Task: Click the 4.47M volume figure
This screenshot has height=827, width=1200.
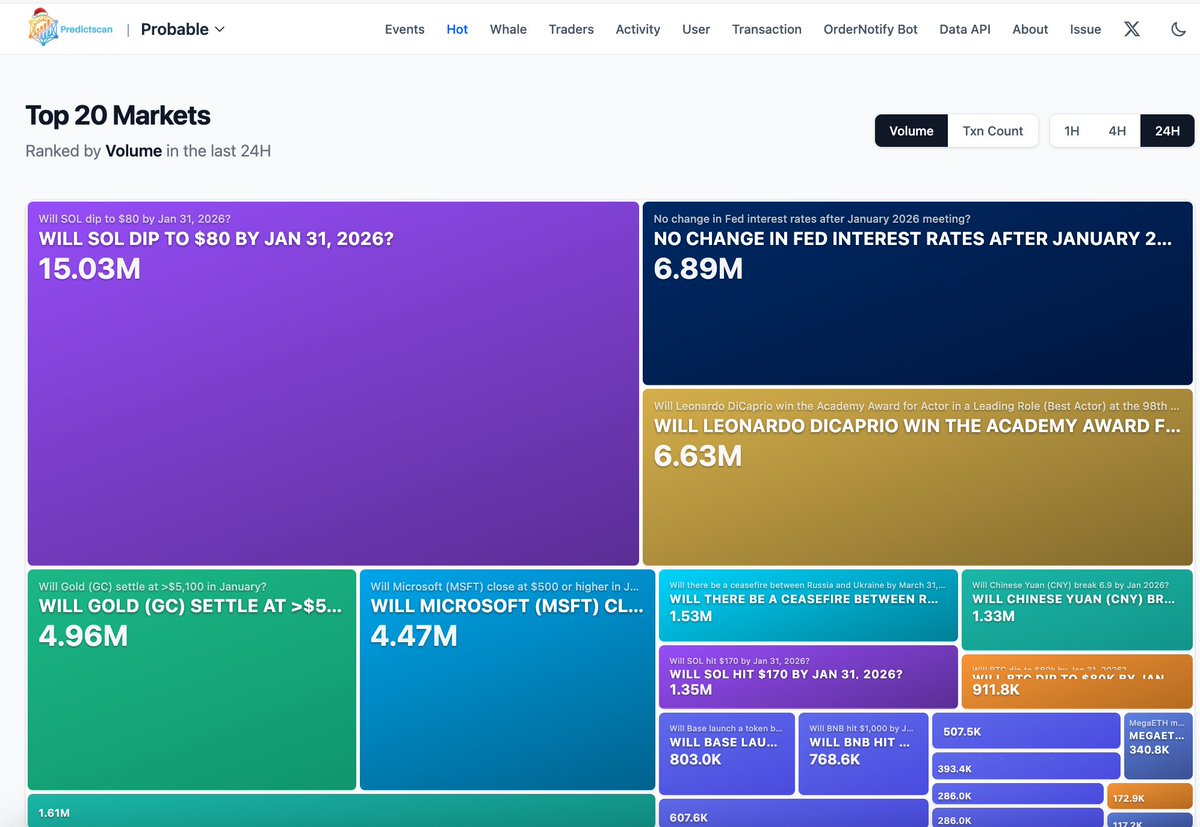Action: click(x=414, y=636)
